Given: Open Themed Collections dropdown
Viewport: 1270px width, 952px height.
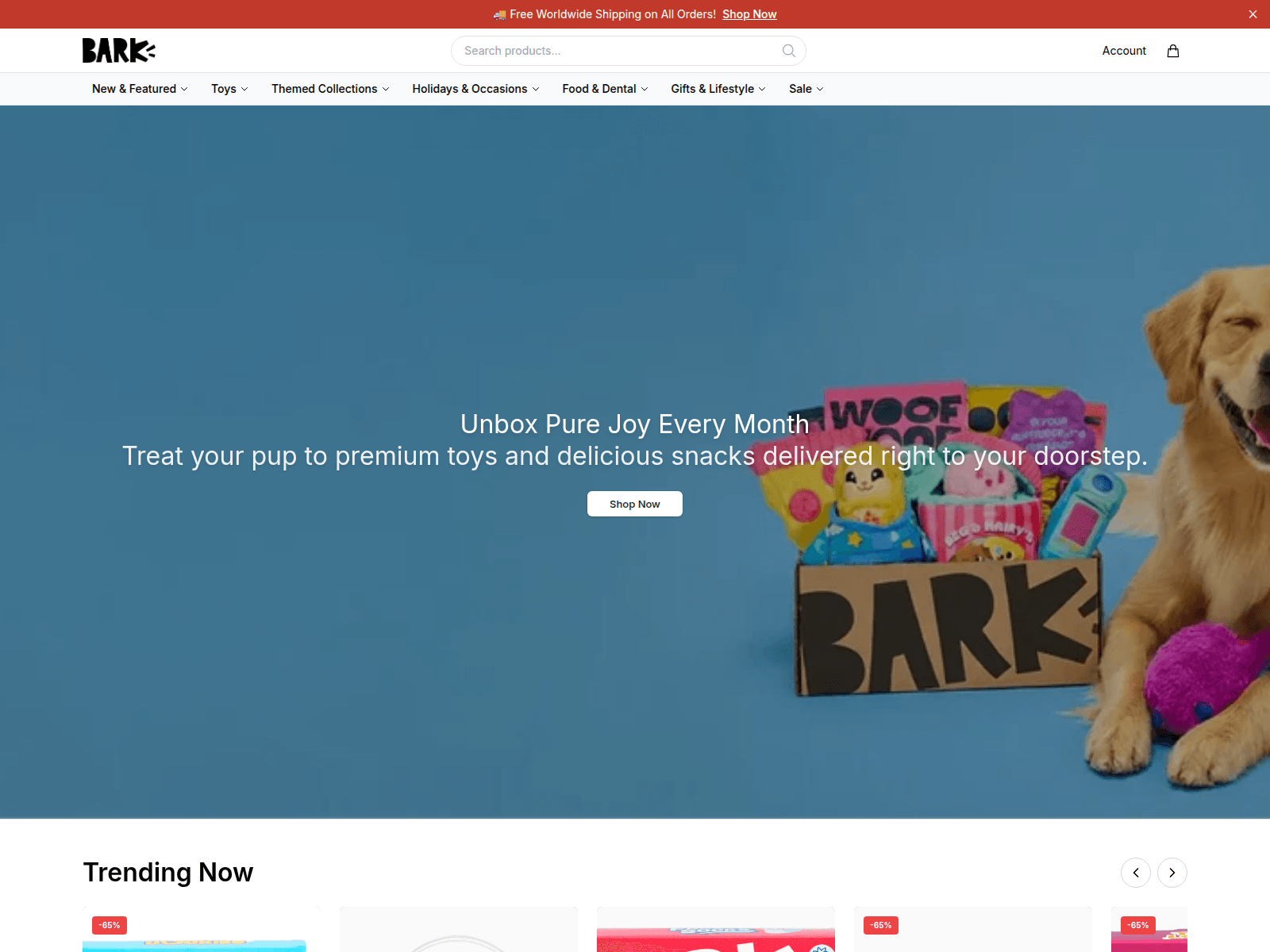Looking at the screenshot, I should tap(330, 89).
